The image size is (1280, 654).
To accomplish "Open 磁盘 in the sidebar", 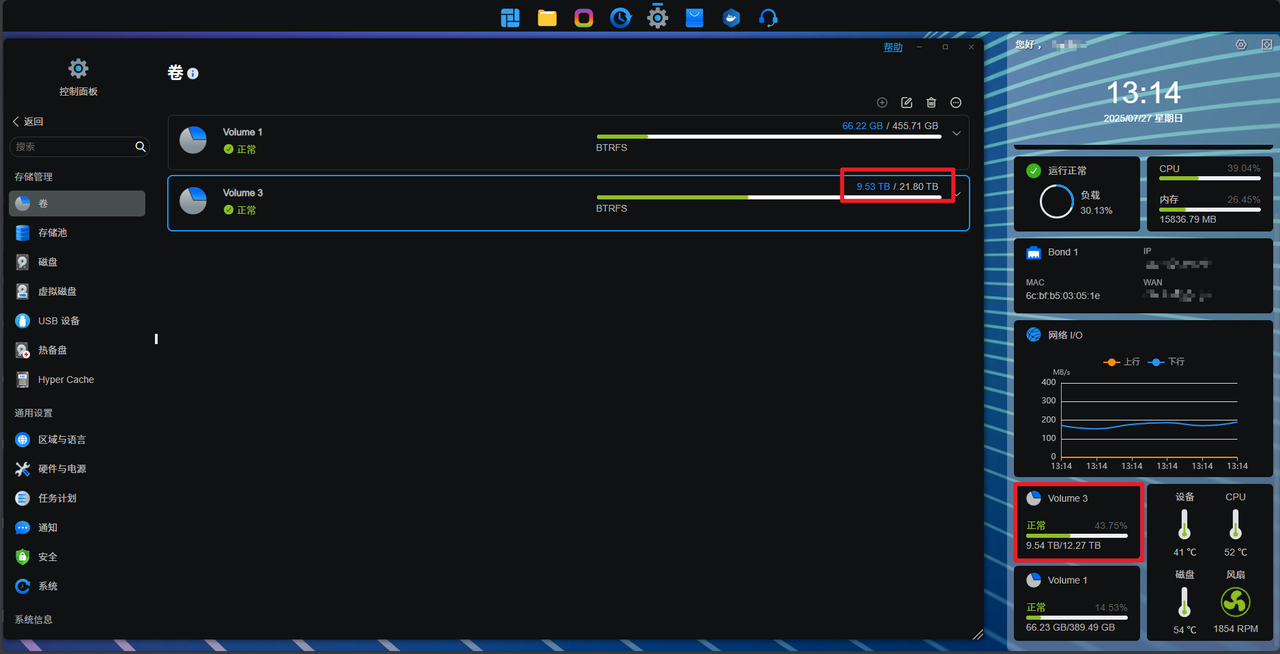I will coord(77,262).
